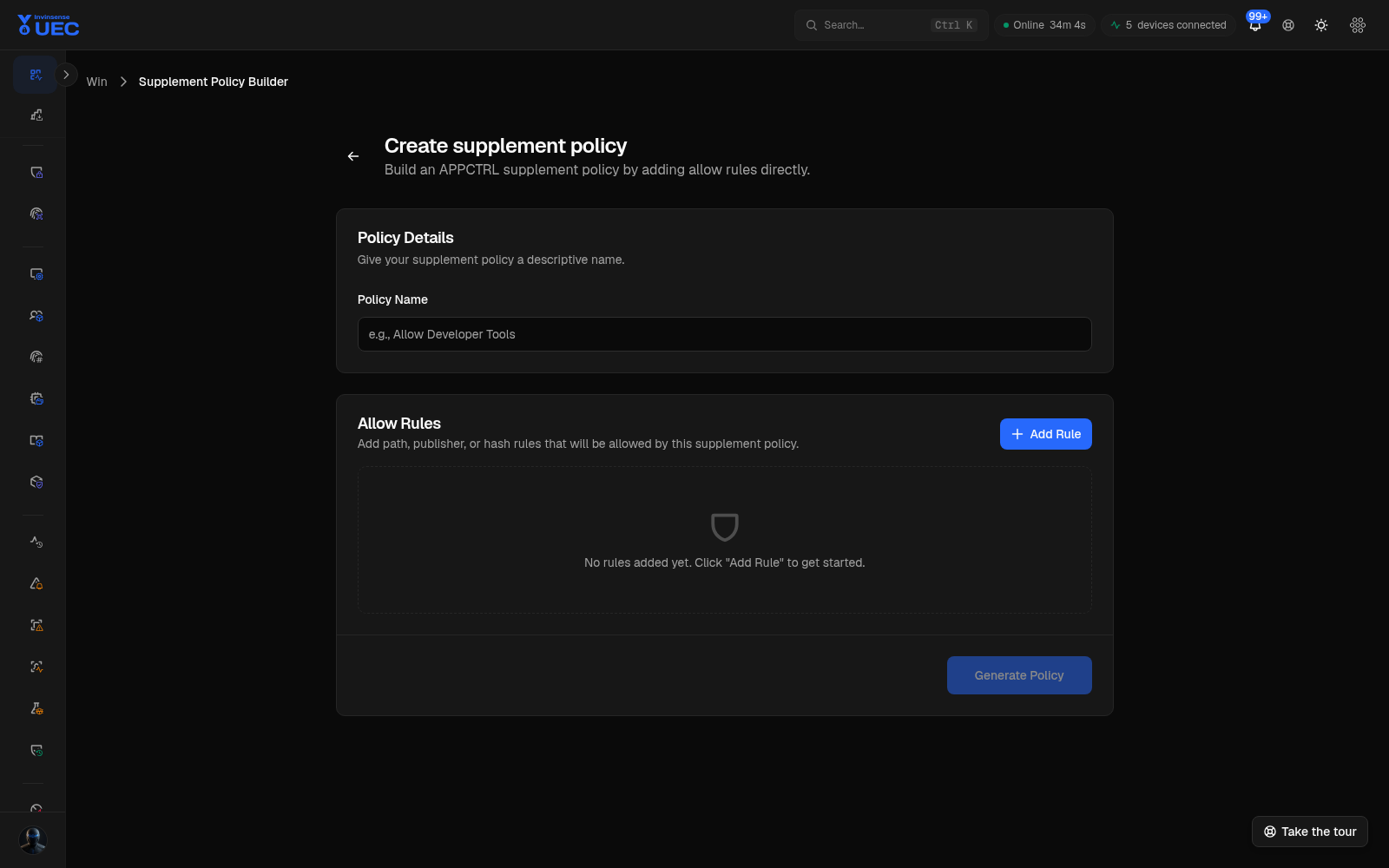The image size is (1389, 868).
Task: Click the Search box in top bar
Action: pyautogui.click(x=891, y=25)
